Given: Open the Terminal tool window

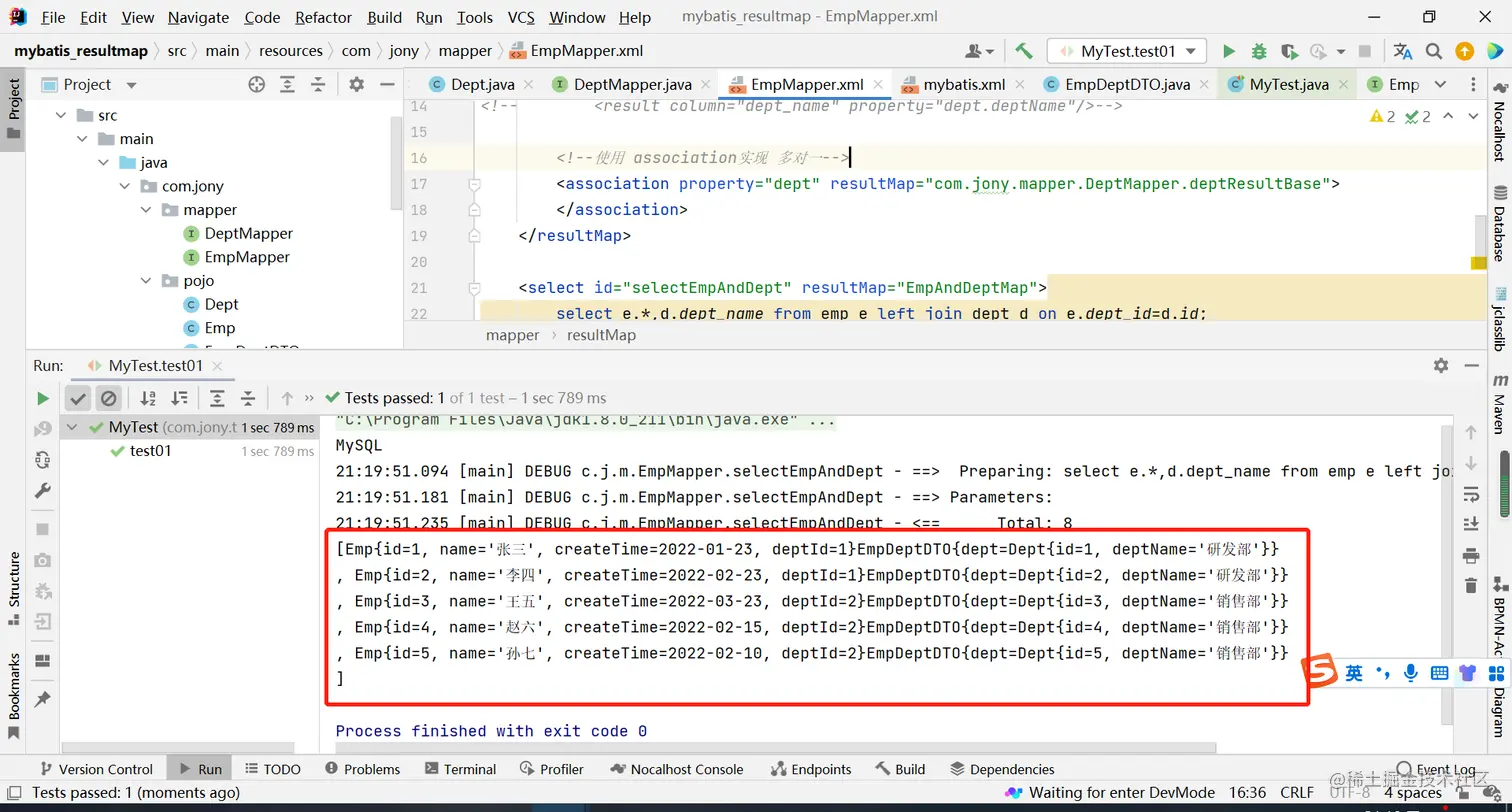Looking at the screenshot, I should pyautogui.click(x=460, y=769).
